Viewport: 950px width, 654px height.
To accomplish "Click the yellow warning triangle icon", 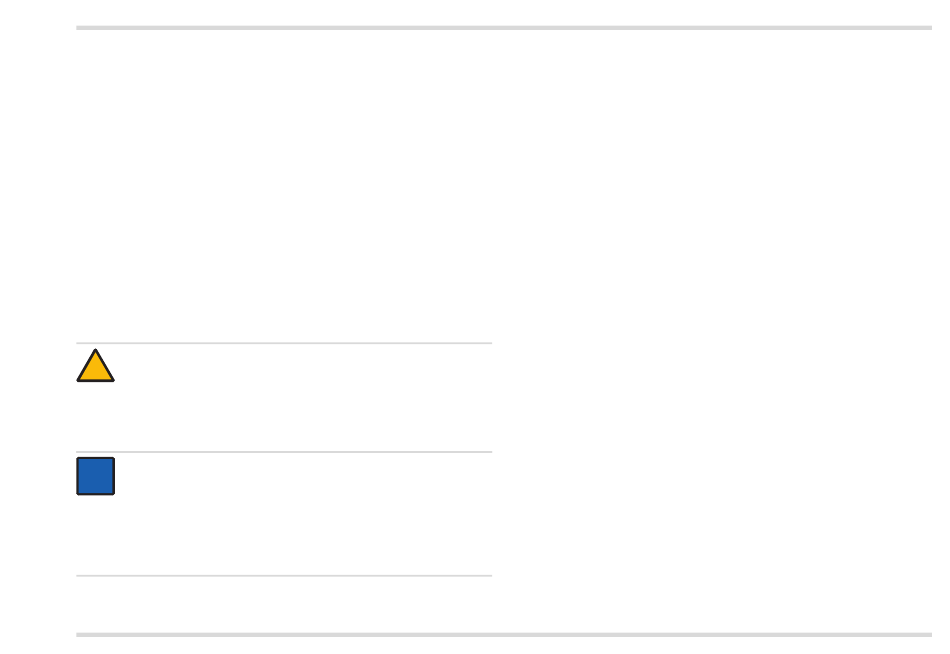I will [x=95, y=365].
